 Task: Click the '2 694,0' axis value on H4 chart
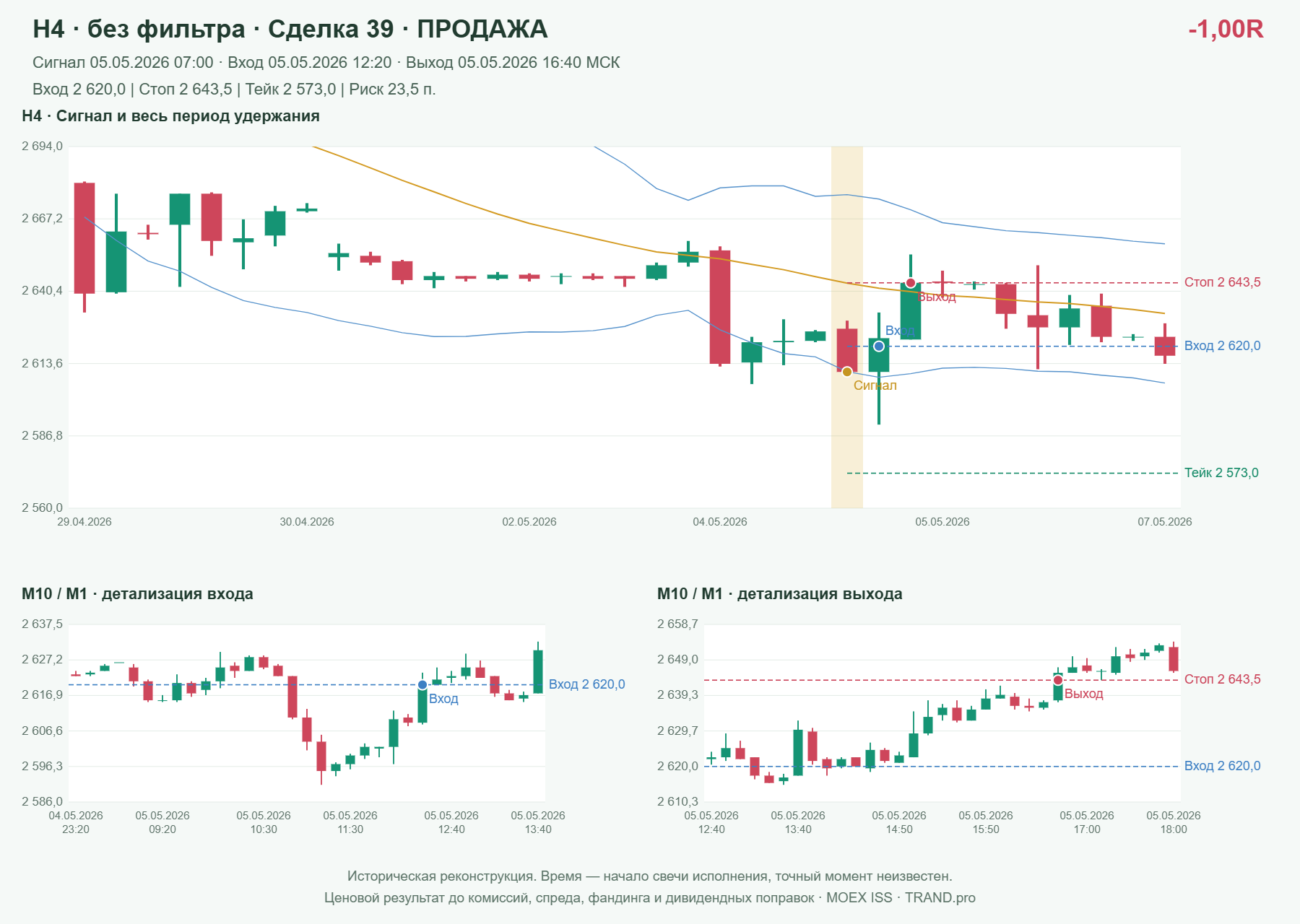42,147
